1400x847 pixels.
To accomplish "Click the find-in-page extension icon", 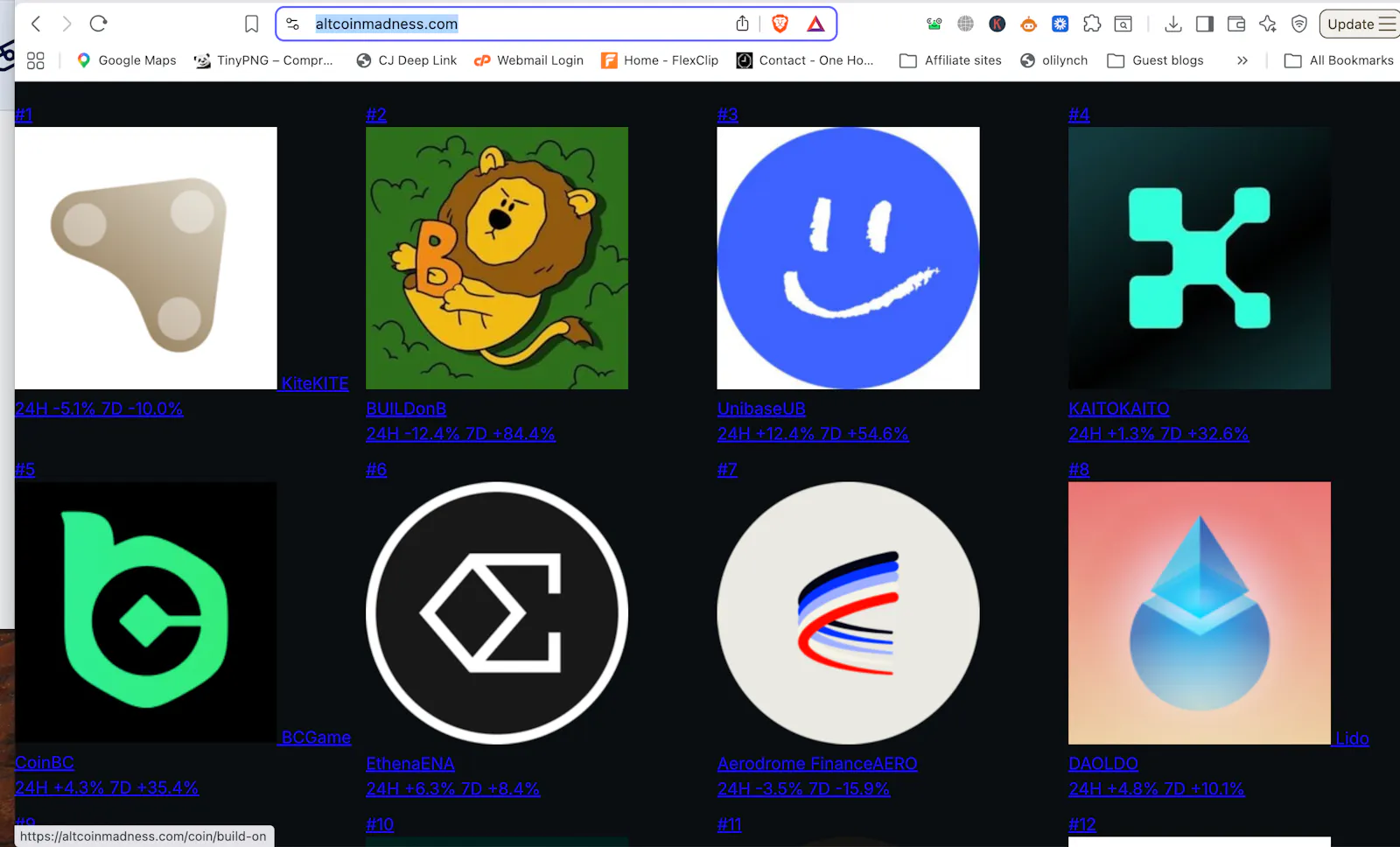I will (1123, 24).
